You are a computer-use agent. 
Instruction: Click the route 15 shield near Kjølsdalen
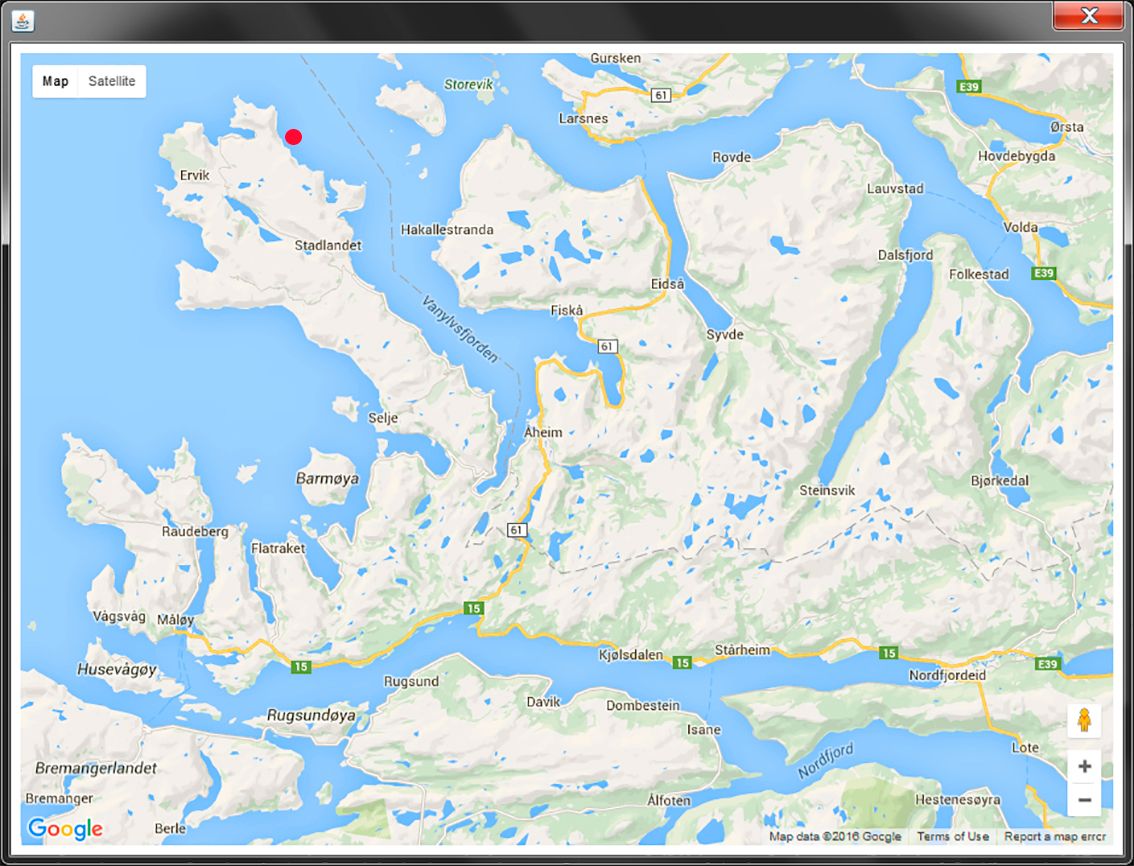pos(681,661)
